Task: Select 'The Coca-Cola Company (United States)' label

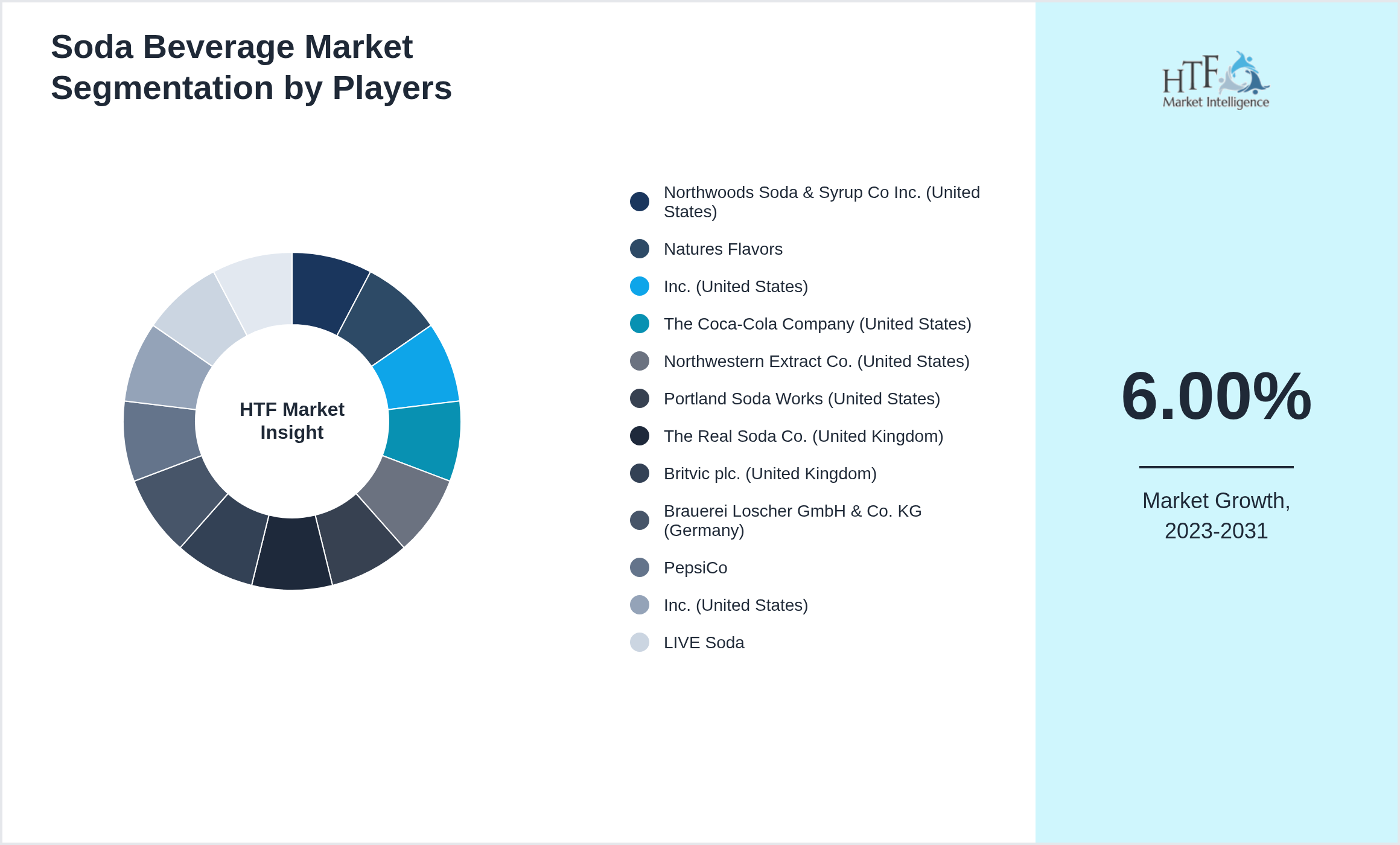Action: pos(818,324)
